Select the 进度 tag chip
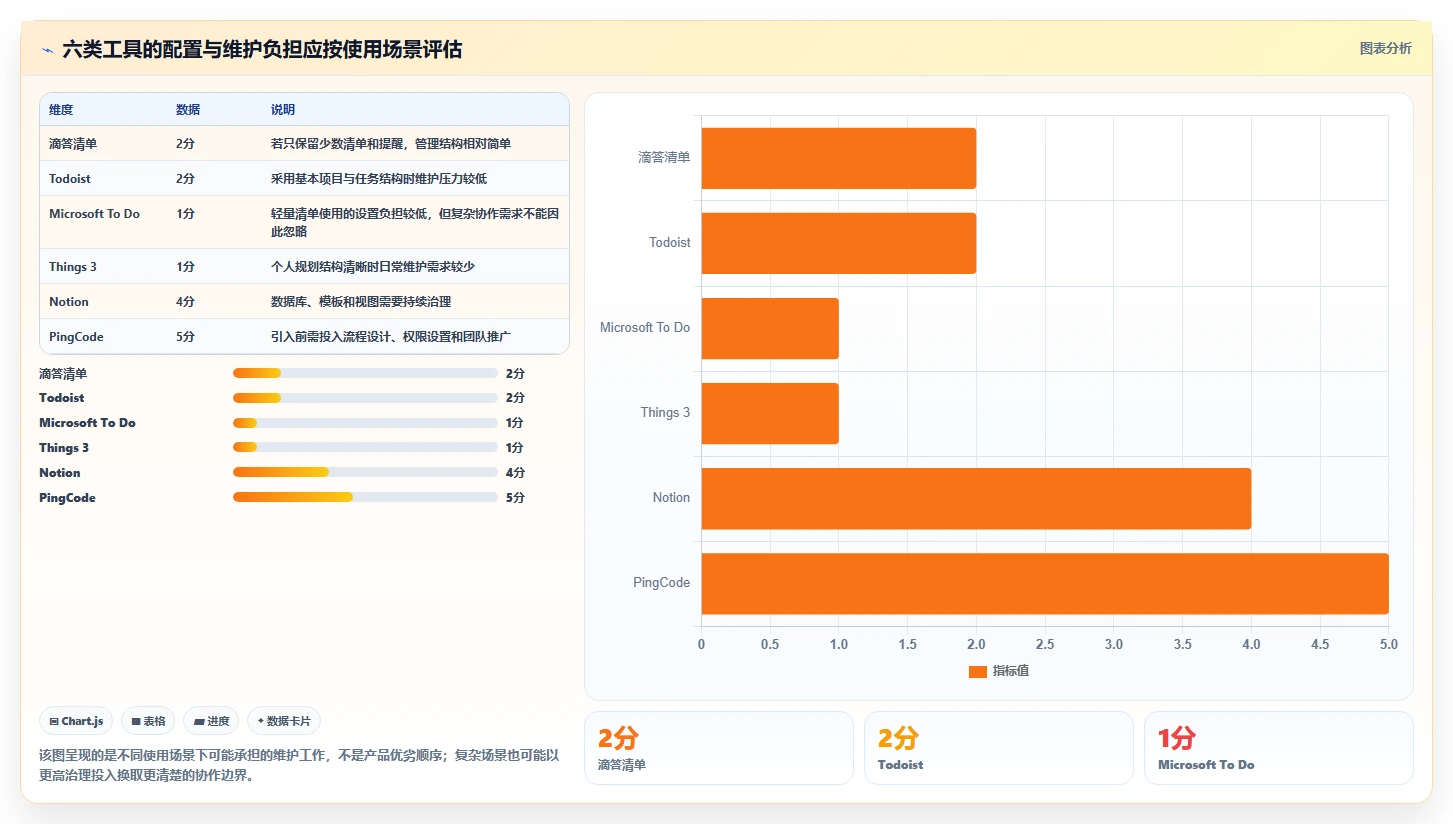The height and width of the screenshot is (824, 1453). [x=211, y=721]
